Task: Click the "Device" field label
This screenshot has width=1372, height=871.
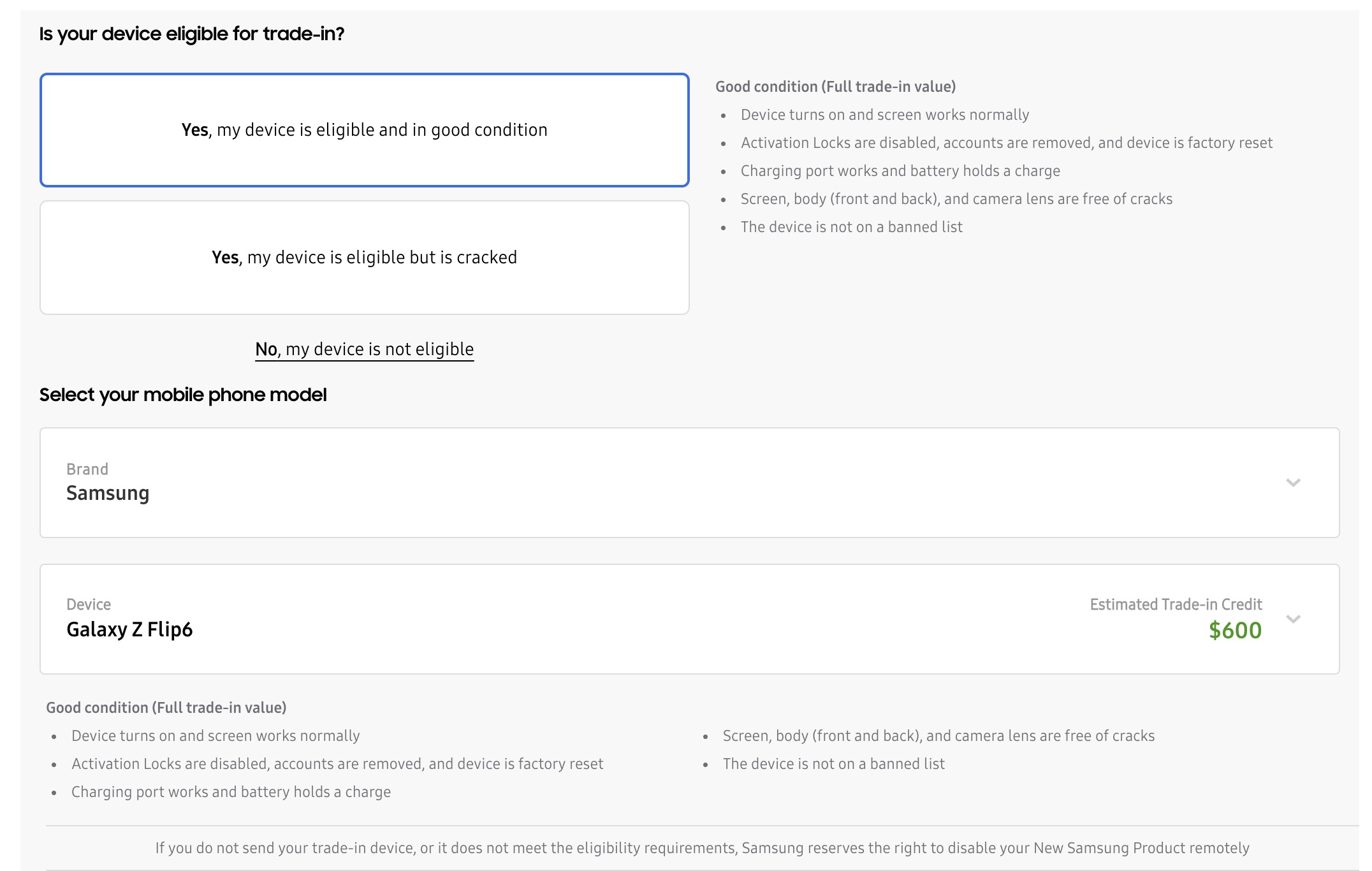Action: coord(89,604)
